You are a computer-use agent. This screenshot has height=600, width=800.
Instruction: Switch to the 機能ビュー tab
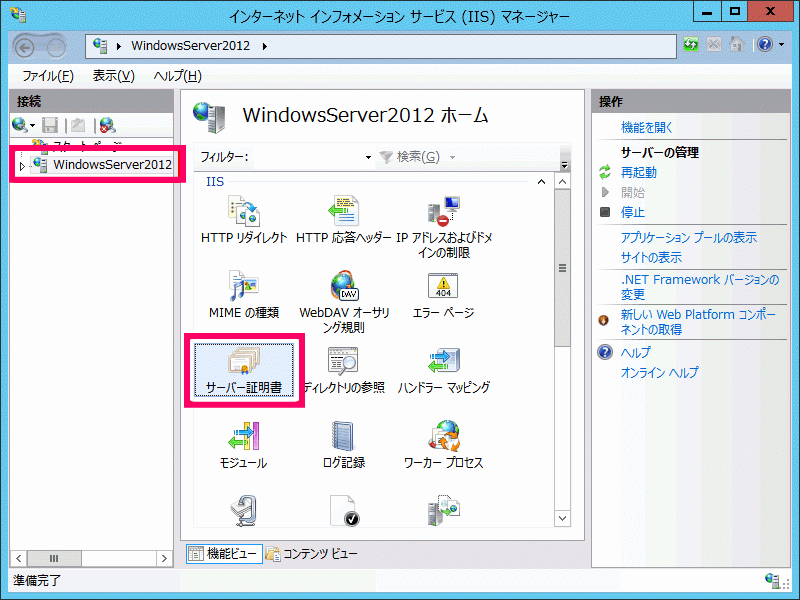click(223, 554)
